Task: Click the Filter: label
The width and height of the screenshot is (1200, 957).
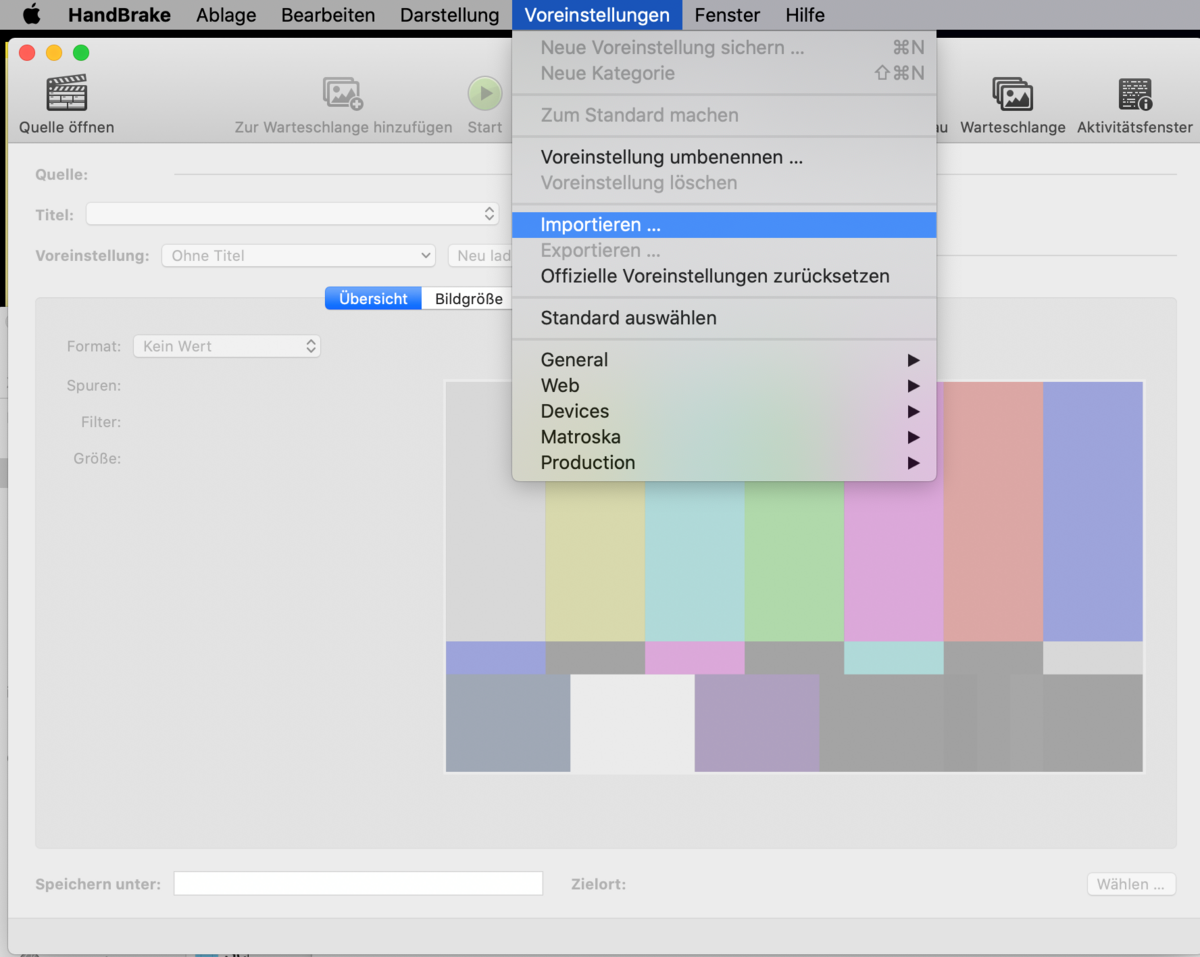Action: point(101,422)
